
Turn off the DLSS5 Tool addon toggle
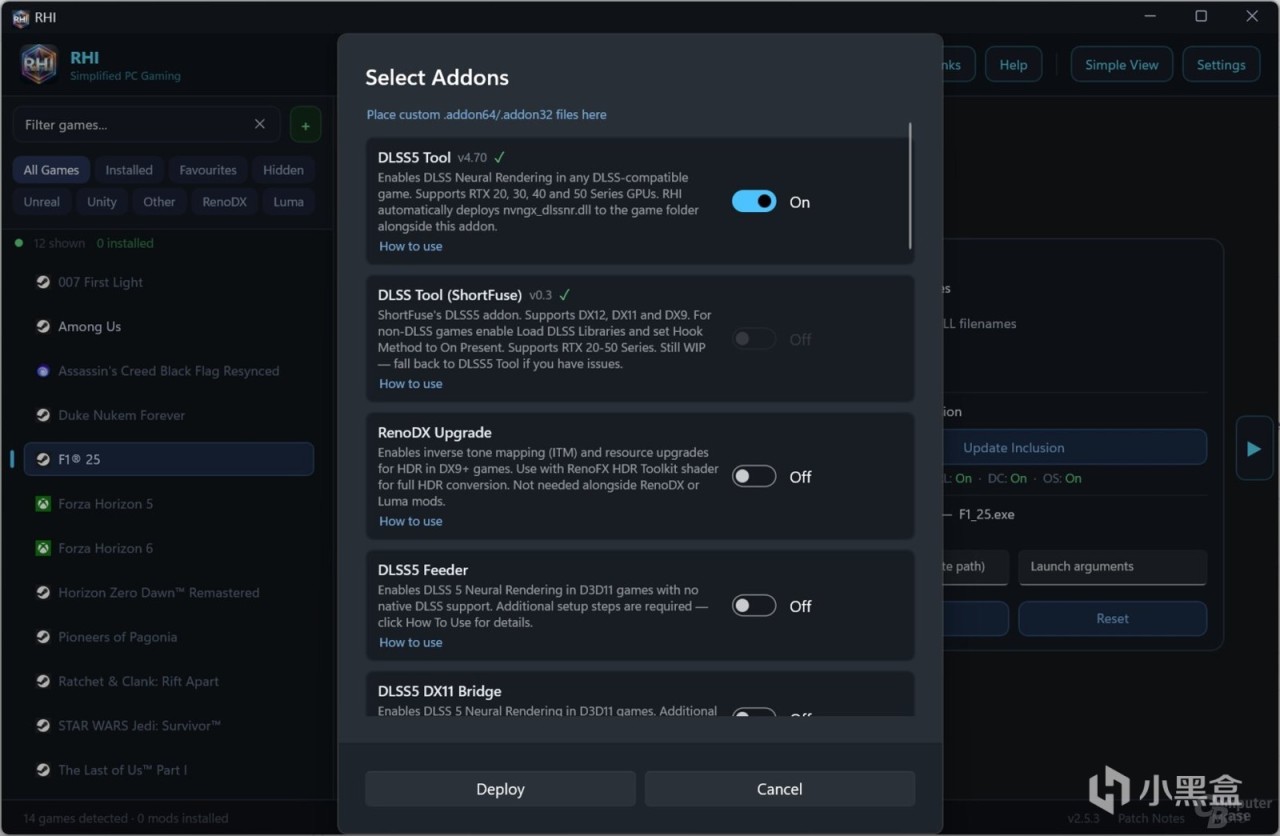754,202
